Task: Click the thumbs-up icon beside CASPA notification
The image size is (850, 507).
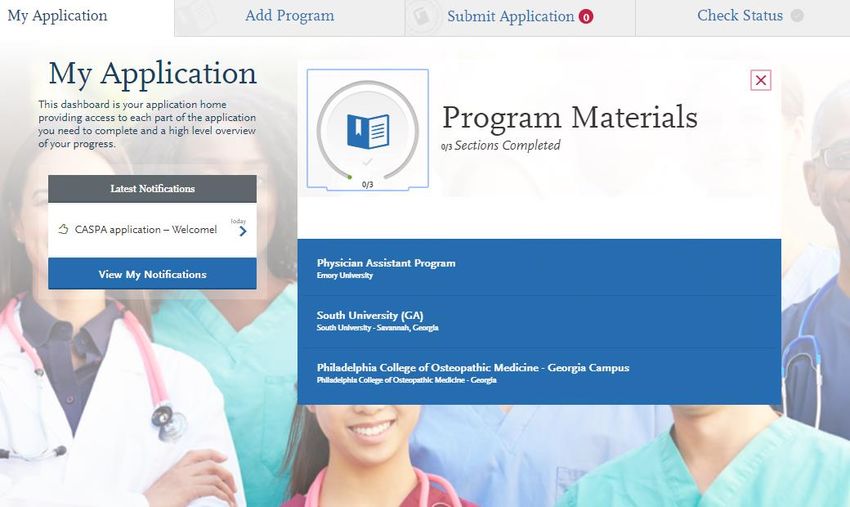Action: coord(63,229)
